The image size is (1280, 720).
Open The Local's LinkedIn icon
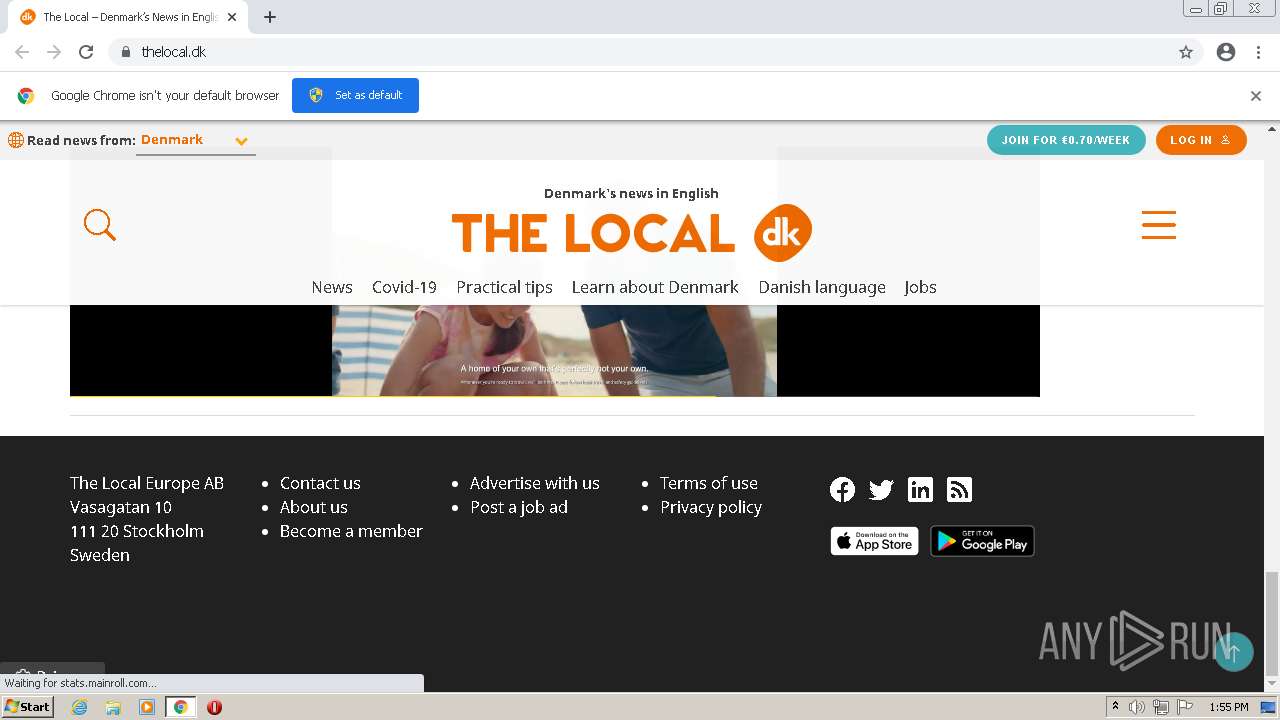click(920, 489)
